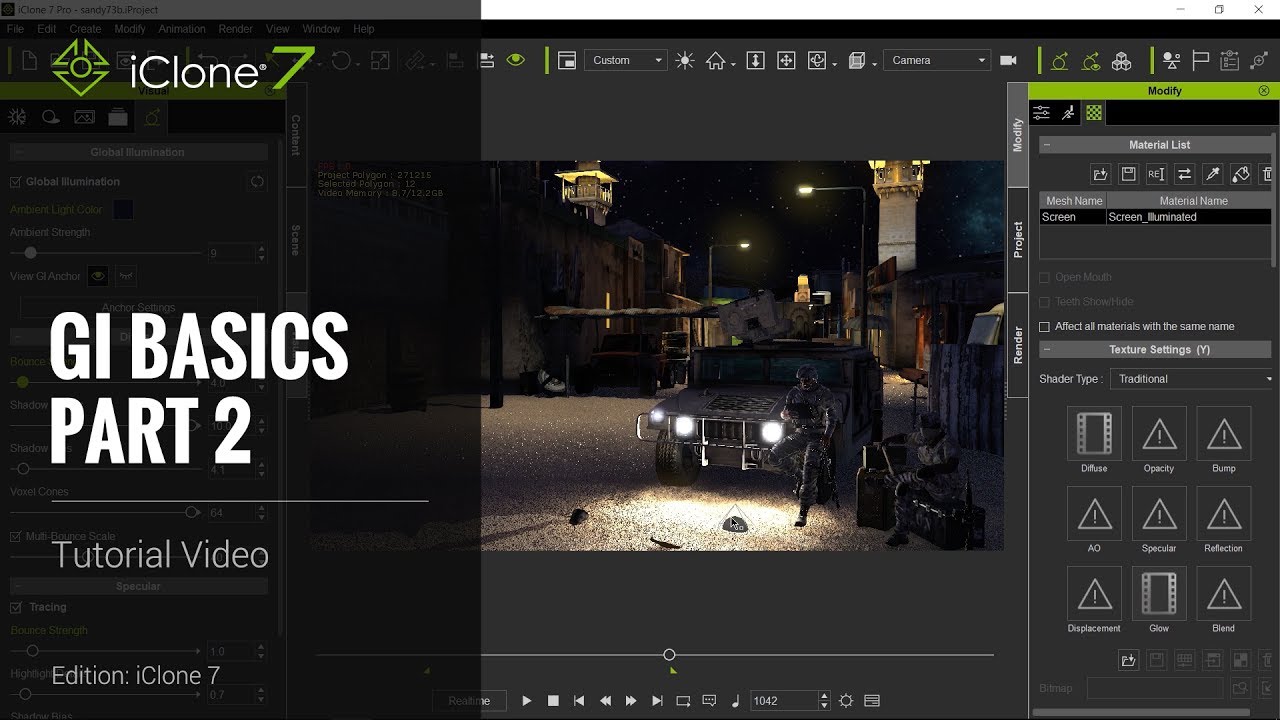Image resolution: width=1280 pixels, height=720 pixels.
Task: Click the green path with eye icon
Action: point(1091,61)
